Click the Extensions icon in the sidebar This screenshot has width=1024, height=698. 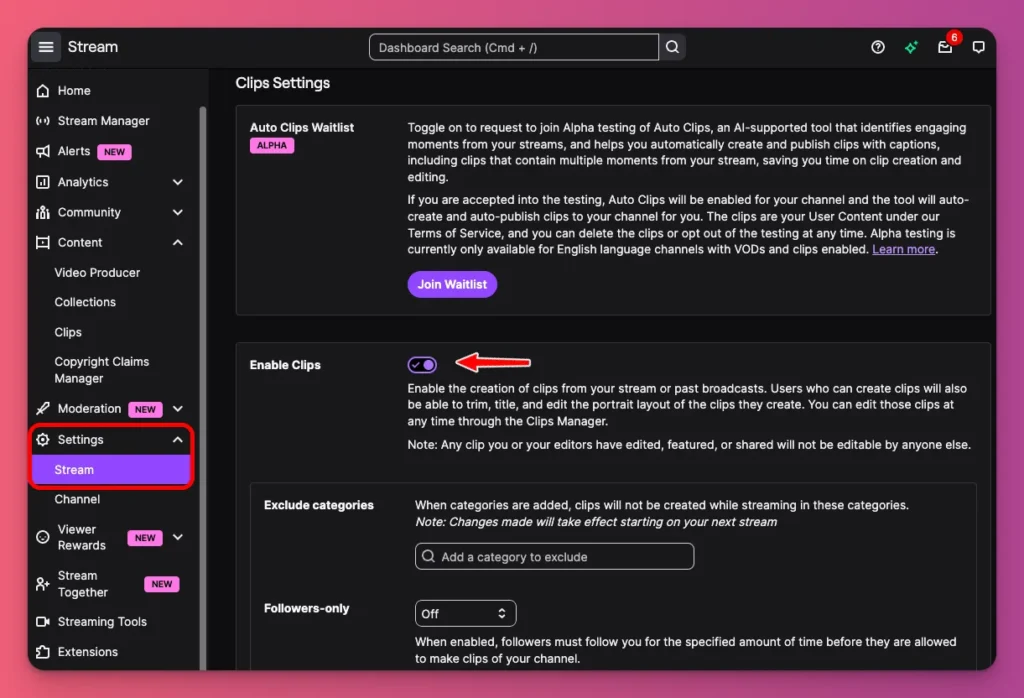click(41, 651)
